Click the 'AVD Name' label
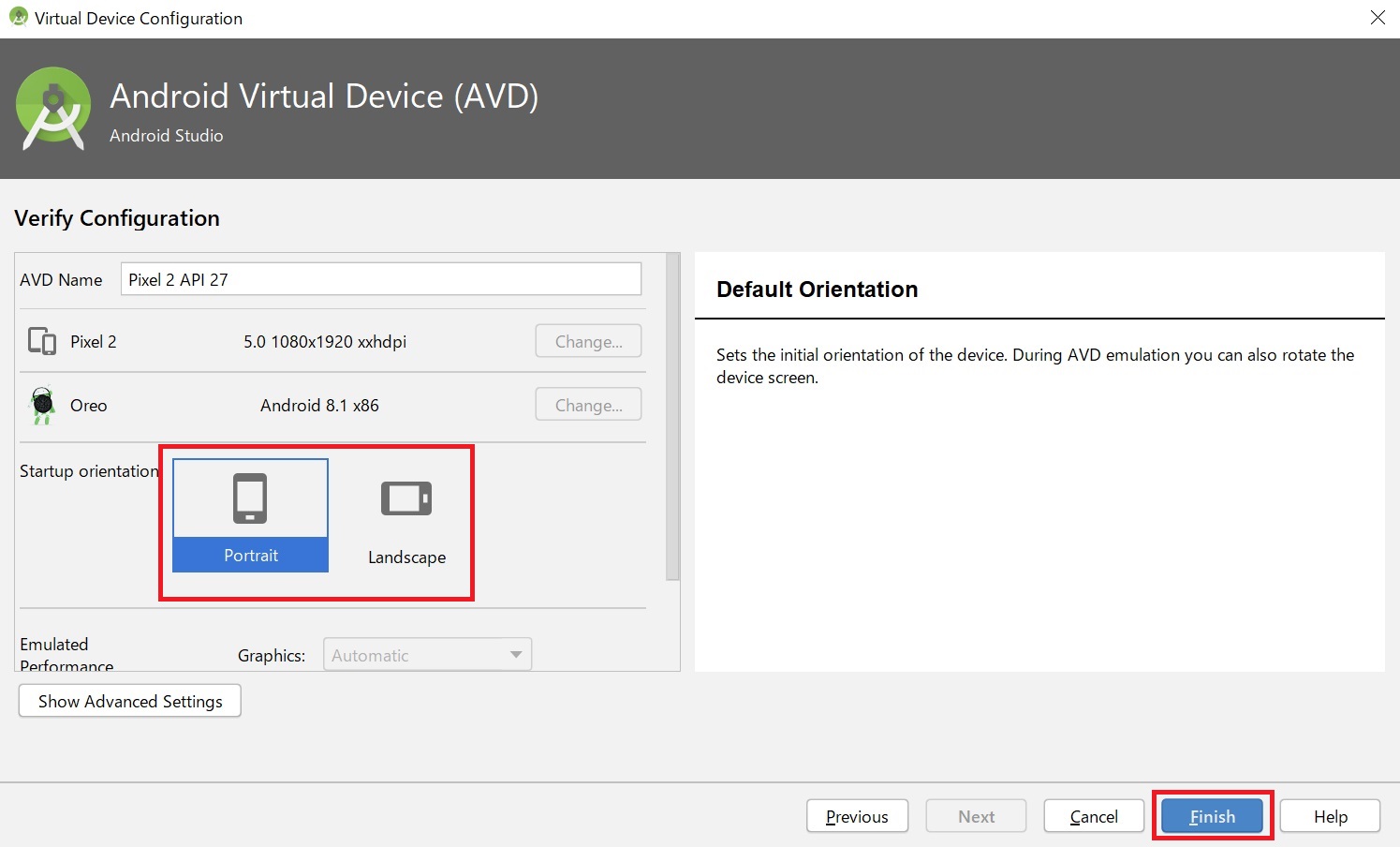The height and width of the screenshot is (847, 1400). click(x=61, y=280)
